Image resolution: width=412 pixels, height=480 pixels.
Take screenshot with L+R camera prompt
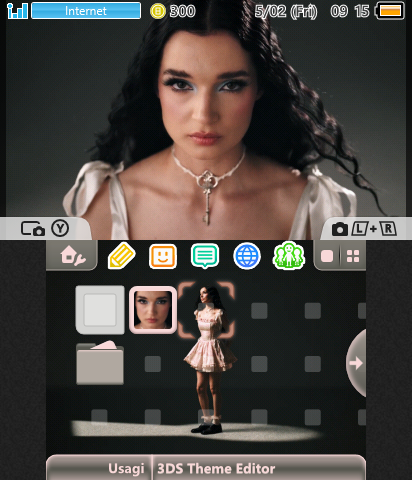pos(364,229)
